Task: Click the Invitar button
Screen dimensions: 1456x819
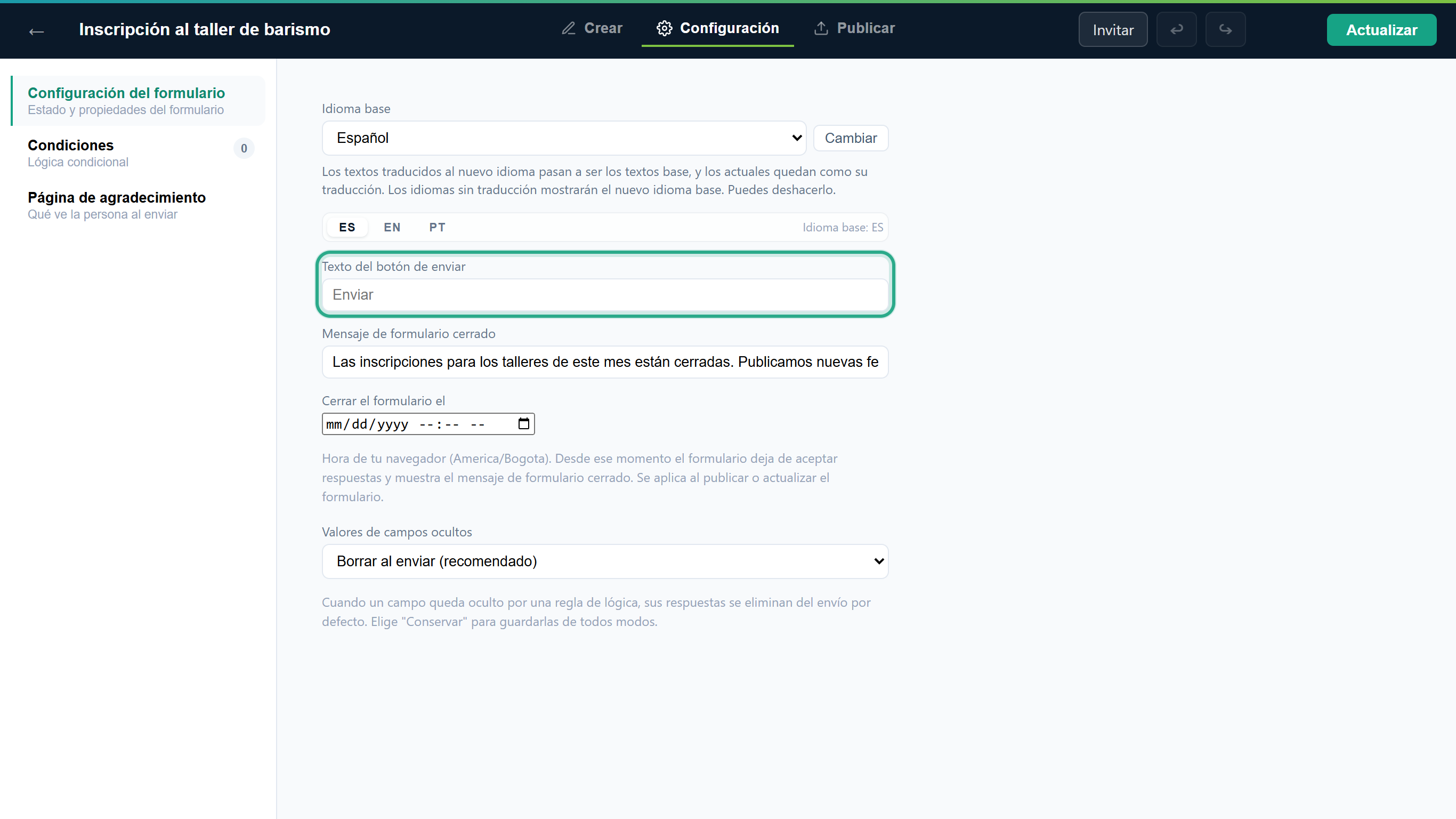Action: tap(1112, 29)
